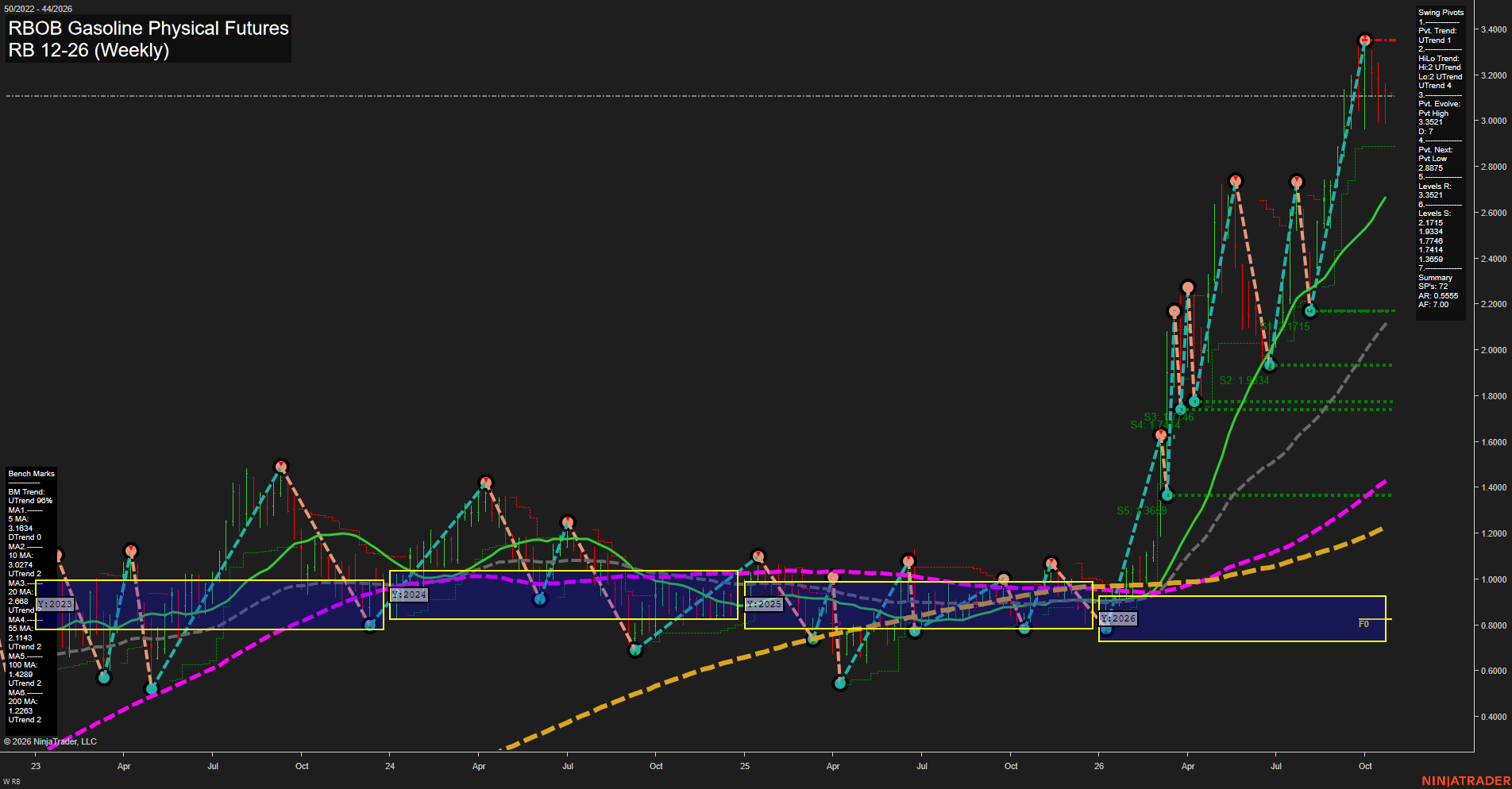Screen dimensions: 1512x789
Task: Click the 1.0000 price axis label
Action: (x=1494, y=579)
